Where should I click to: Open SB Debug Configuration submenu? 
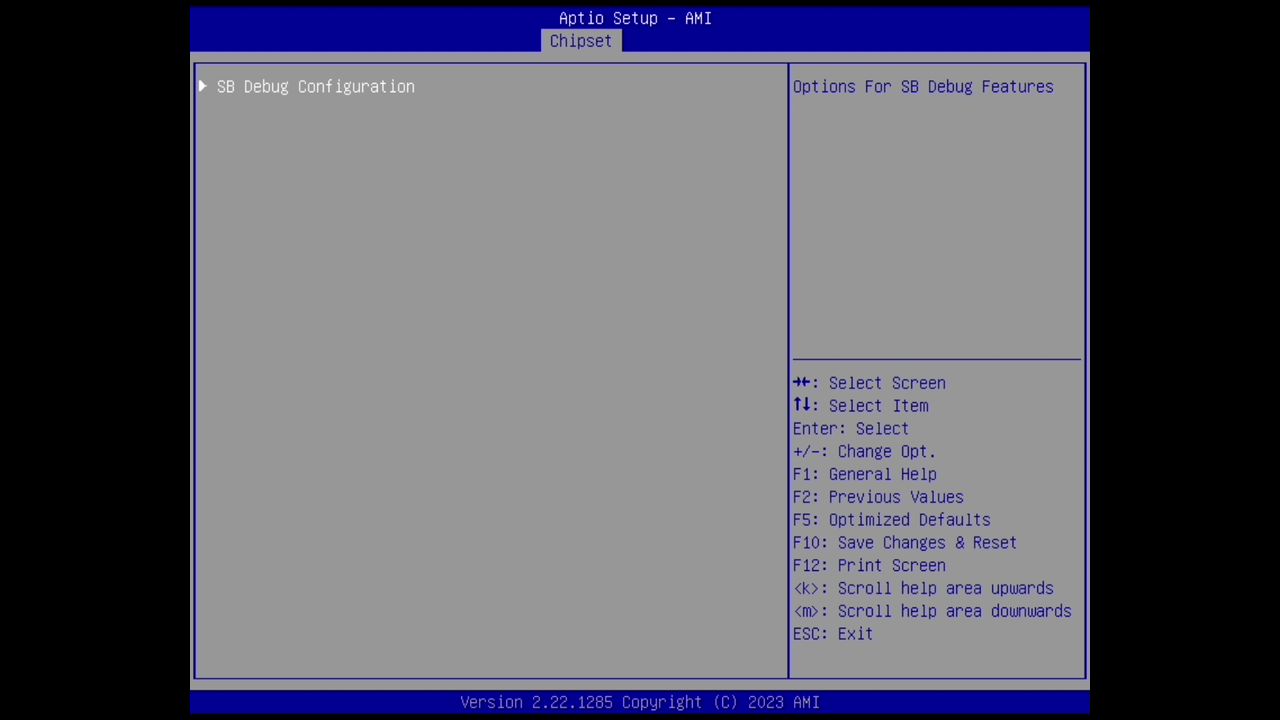point(315,87)
